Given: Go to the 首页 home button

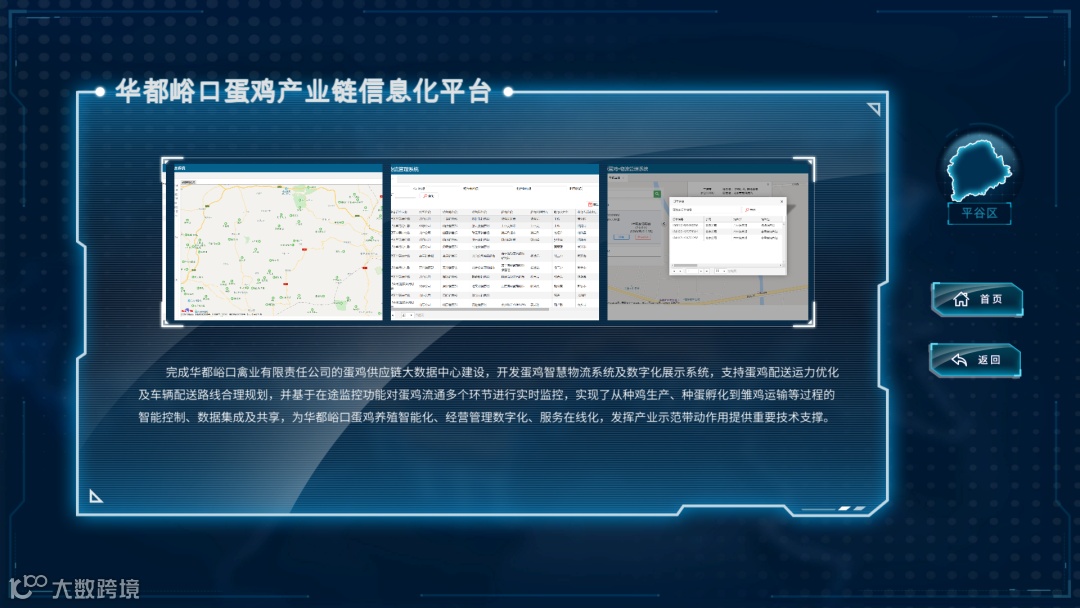Looking at the screenshot, I should point(977,299).
